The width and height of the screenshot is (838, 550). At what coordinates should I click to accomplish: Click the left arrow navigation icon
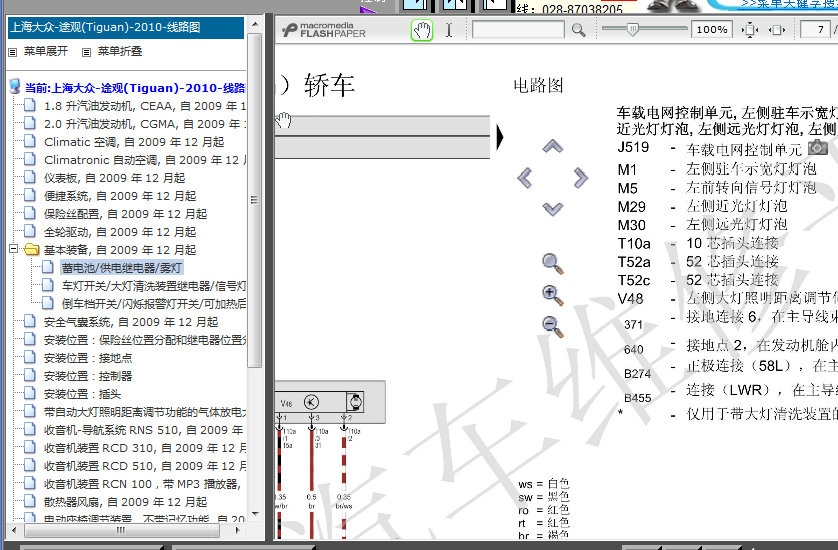click(x=524, y=177)
